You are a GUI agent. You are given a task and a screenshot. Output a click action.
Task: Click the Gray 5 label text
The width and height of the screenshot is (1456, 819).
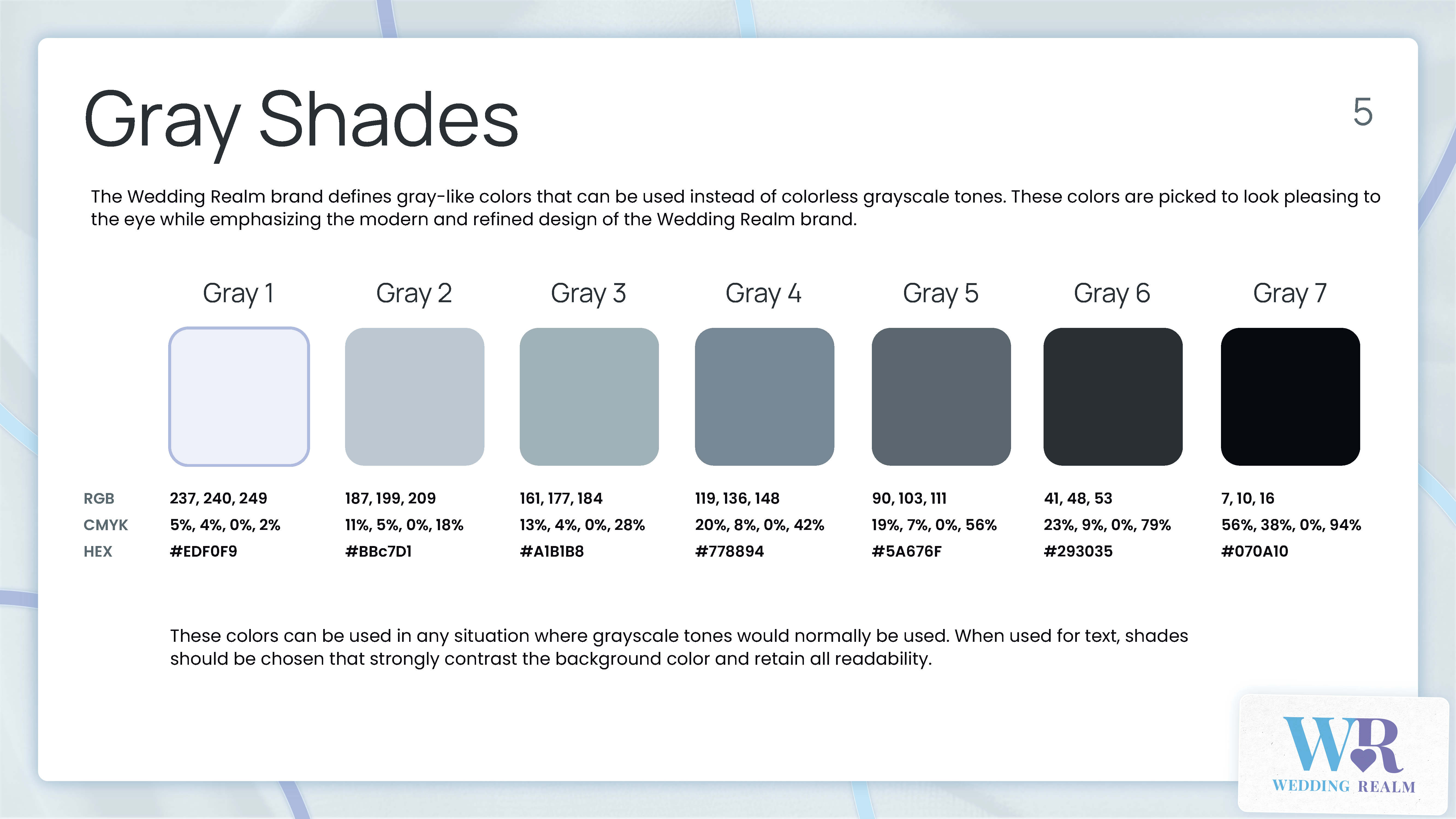pos(941,293)
